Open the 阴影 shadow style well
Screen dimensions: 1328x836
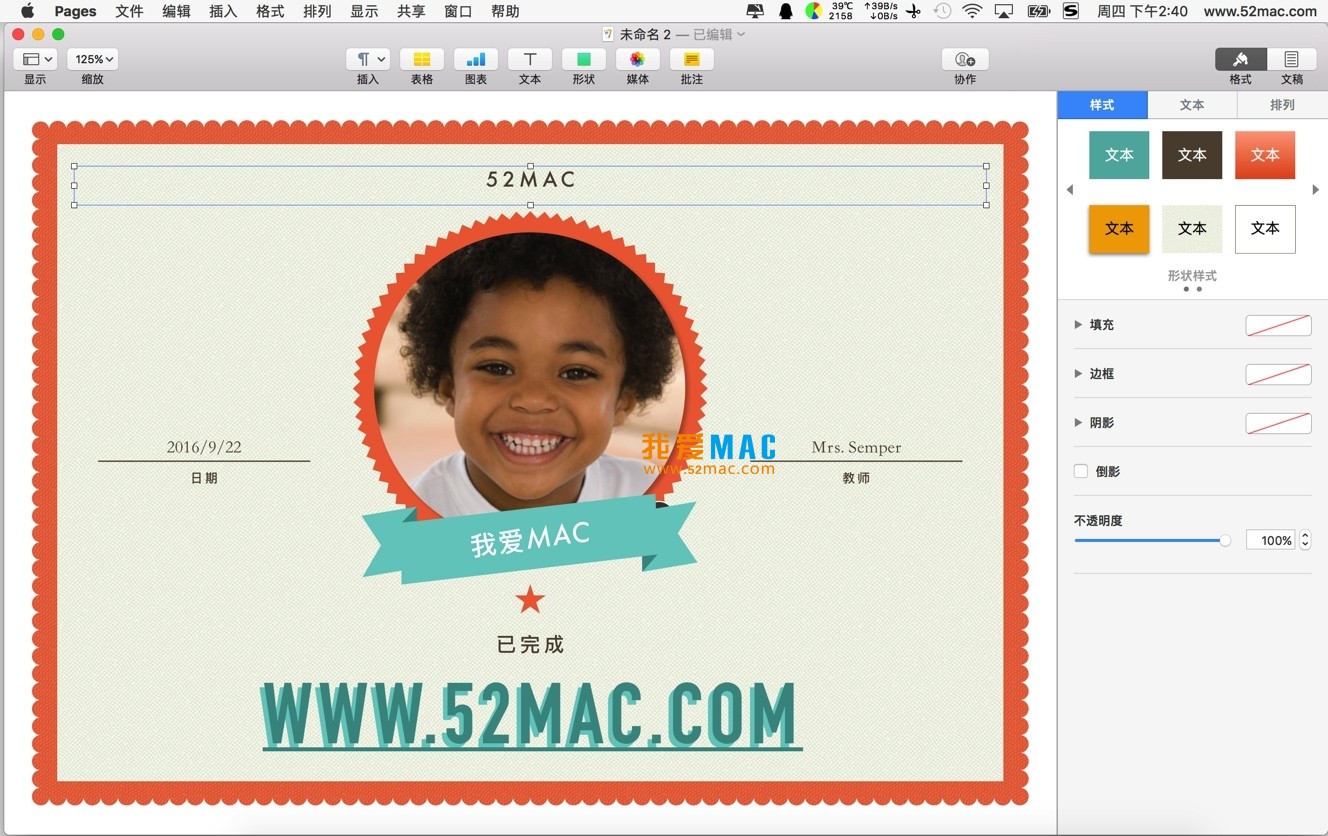1278,423
